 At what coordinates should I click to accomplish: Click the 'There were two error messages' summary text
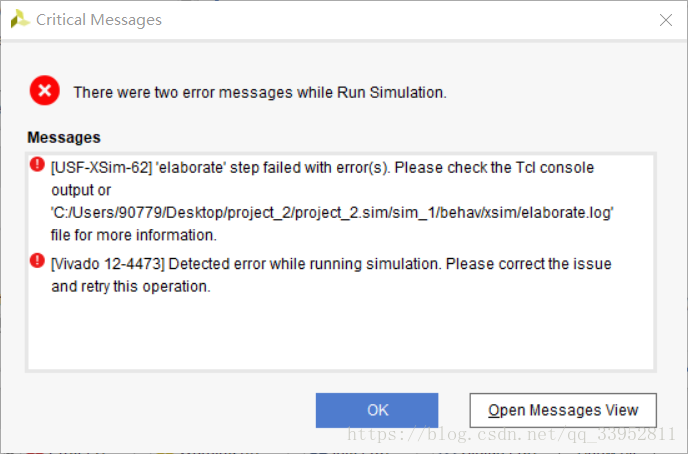259,92
